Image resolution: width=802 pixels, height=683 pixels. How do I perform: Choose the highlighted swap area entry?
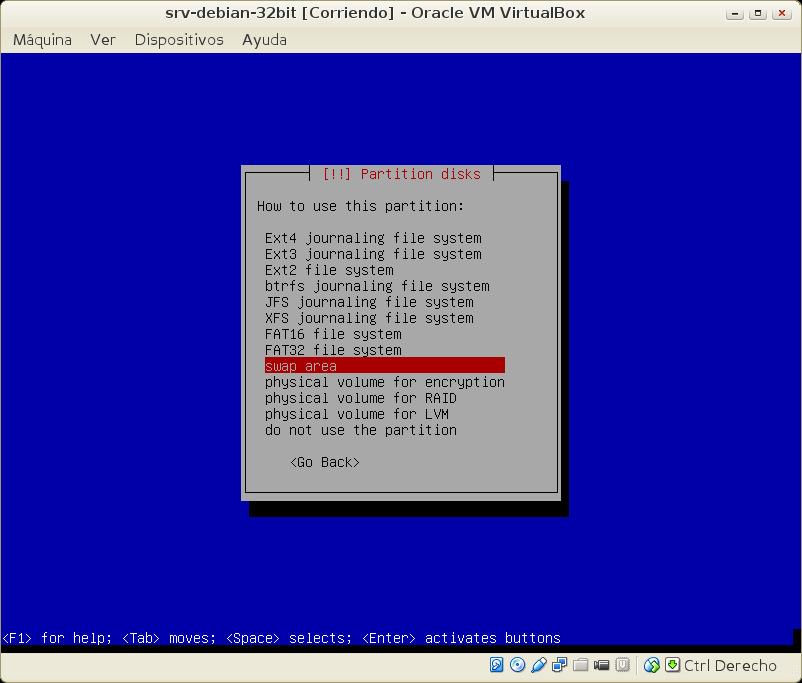click(384, 366)
